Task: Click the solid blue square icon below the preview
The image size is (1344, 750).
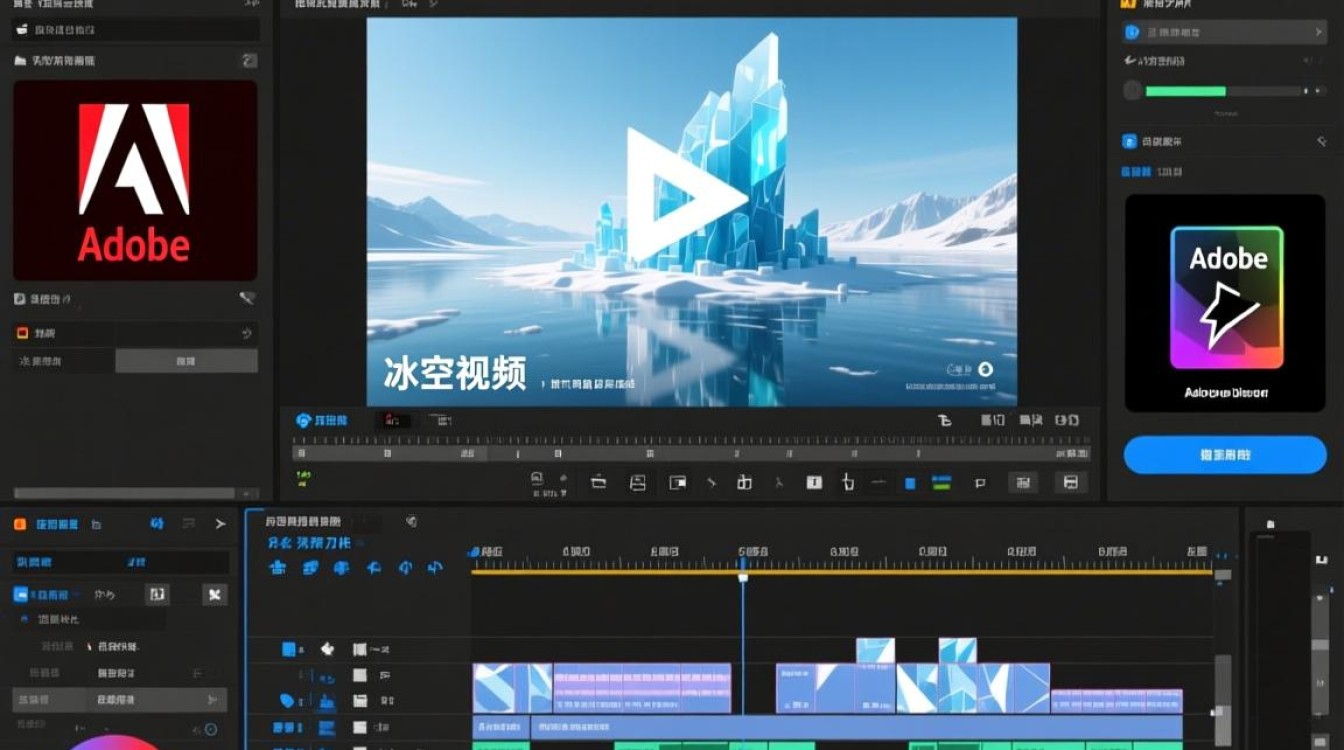Action: (910, 484)
